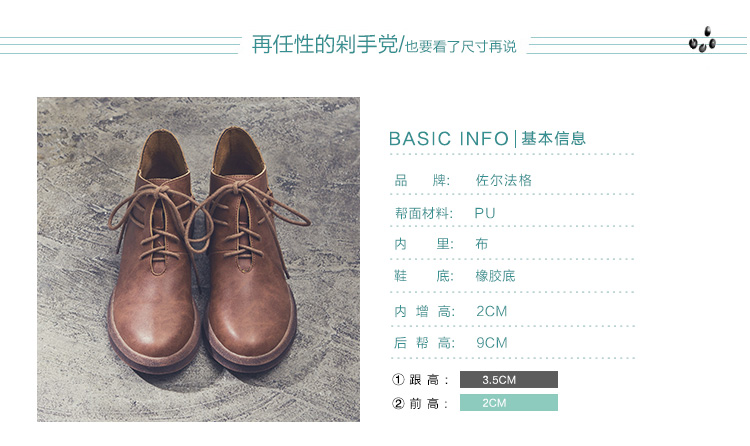Open the brown lace-up shoes photo
750x446 pixels.
coord(199,259)
